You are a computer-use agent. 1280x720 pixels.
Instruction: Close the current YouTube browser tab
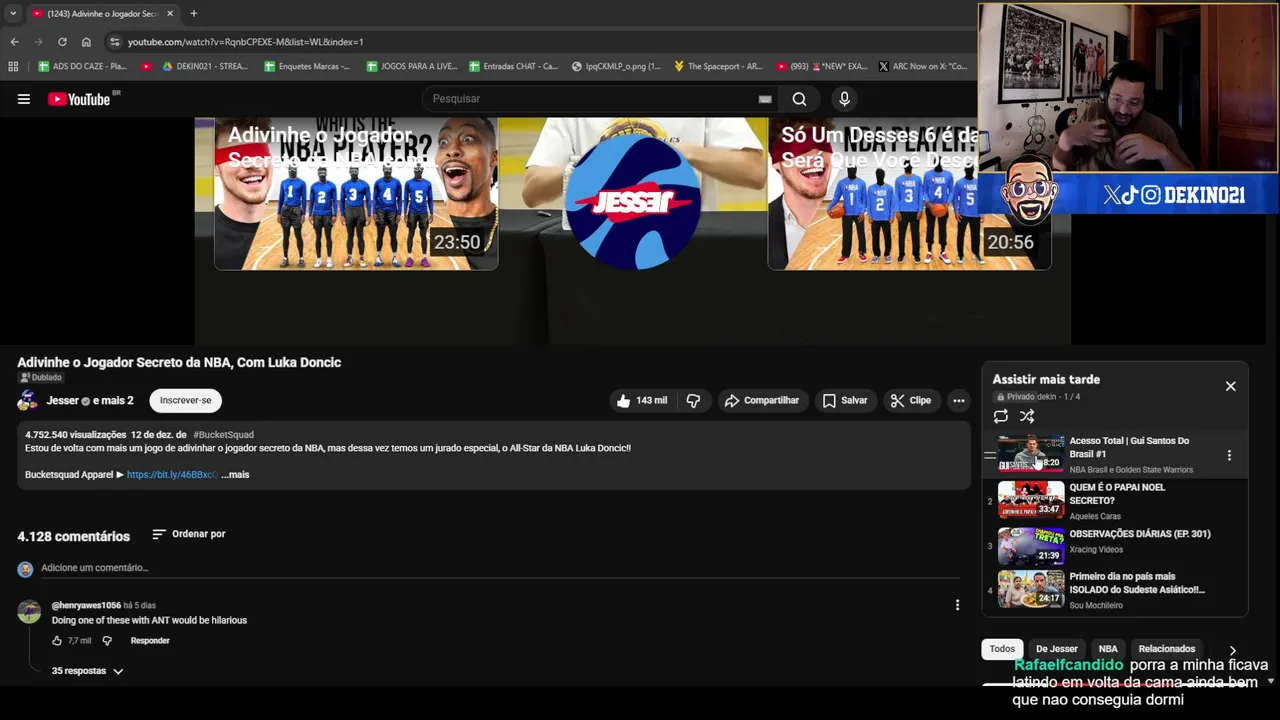[169, 13]
